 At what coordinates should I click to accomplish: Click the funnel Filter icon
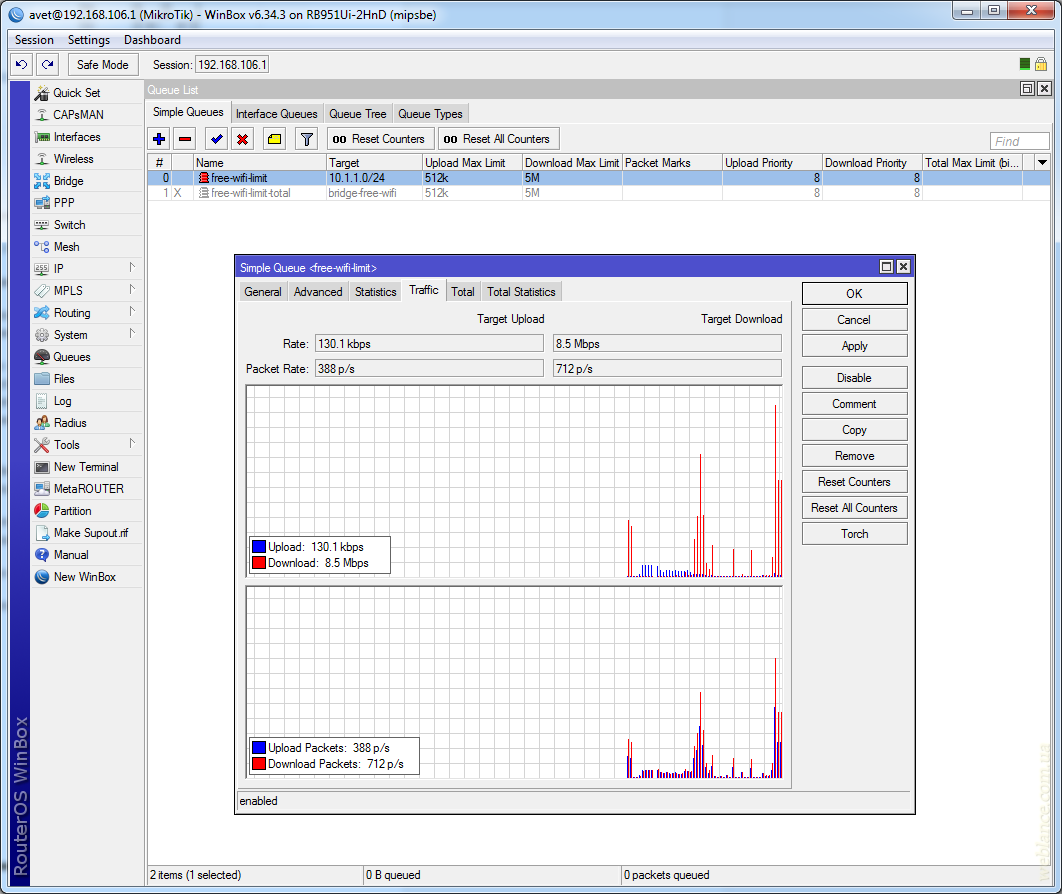click(307, 139)
